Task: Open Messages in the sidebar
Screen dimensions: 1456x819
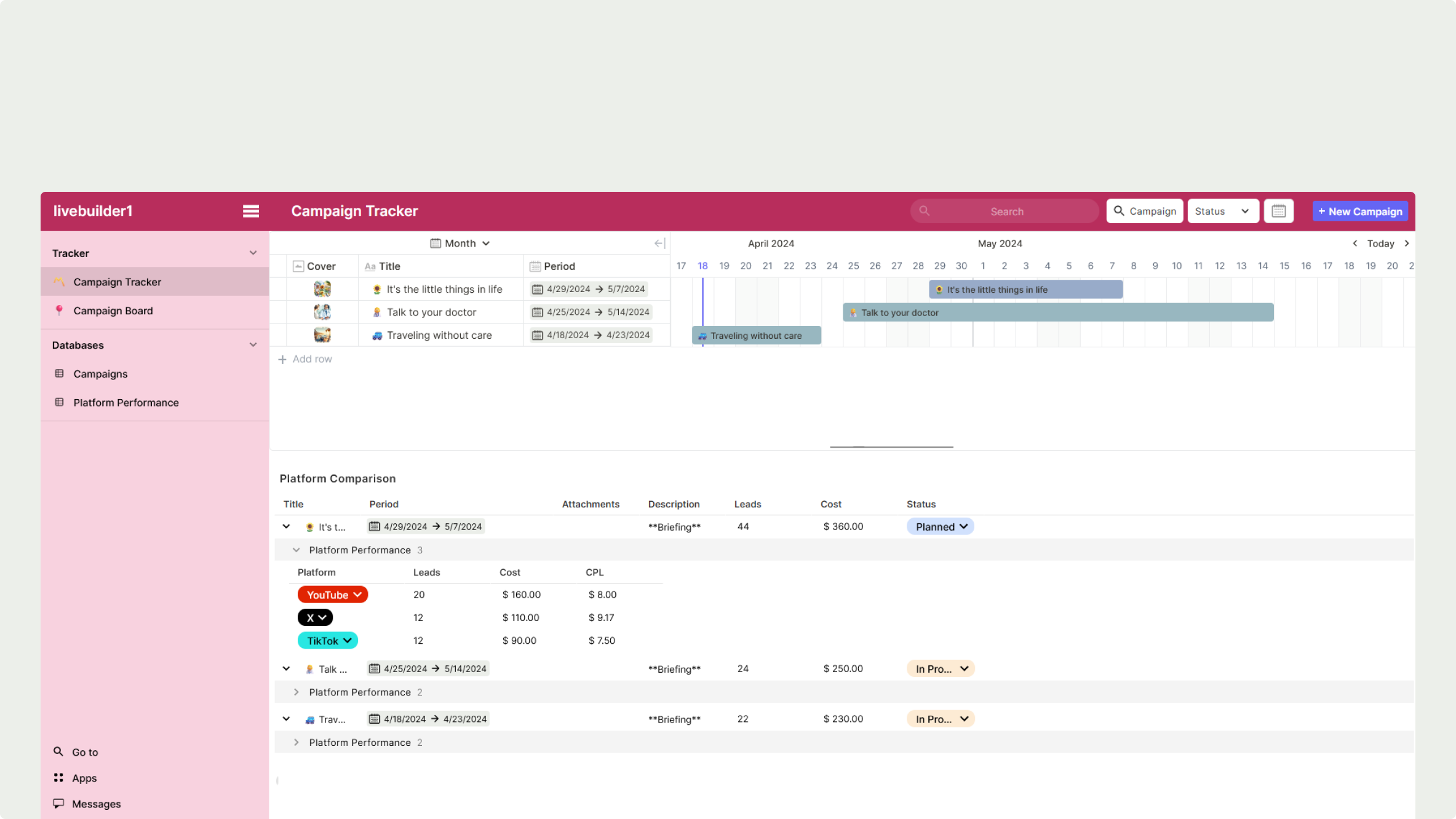Action: point(96,804)
